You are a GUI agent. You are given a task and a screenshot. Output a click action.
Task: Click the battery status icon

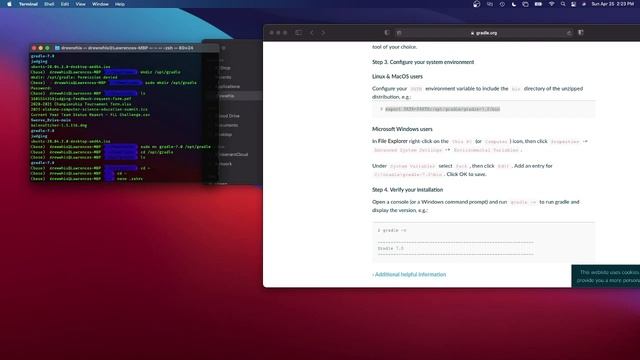tap(538, 4)
